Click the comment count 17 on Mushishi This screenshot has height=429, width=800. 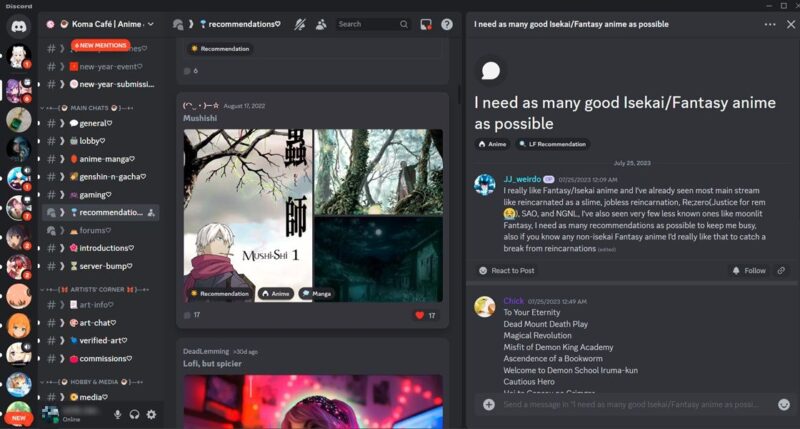tap(193, 315)
